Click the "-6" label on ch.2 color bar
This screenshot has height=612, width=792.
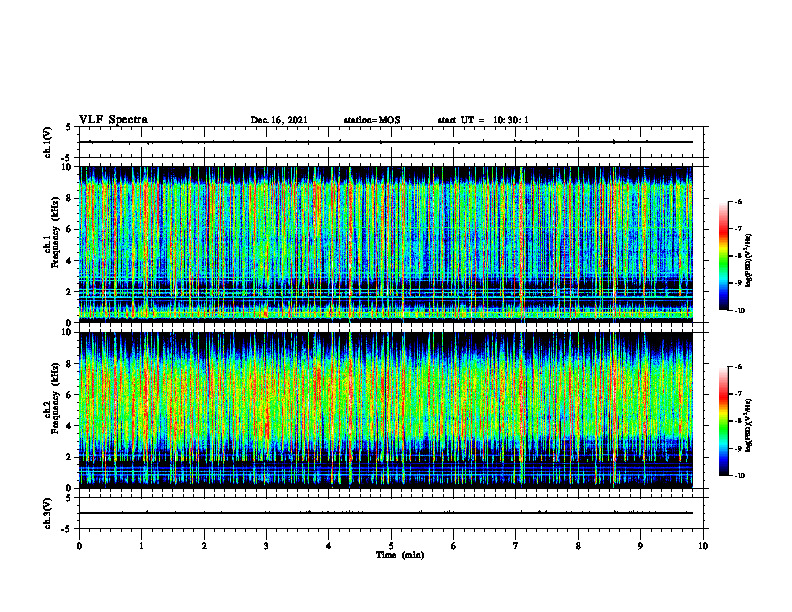(738, 367)
